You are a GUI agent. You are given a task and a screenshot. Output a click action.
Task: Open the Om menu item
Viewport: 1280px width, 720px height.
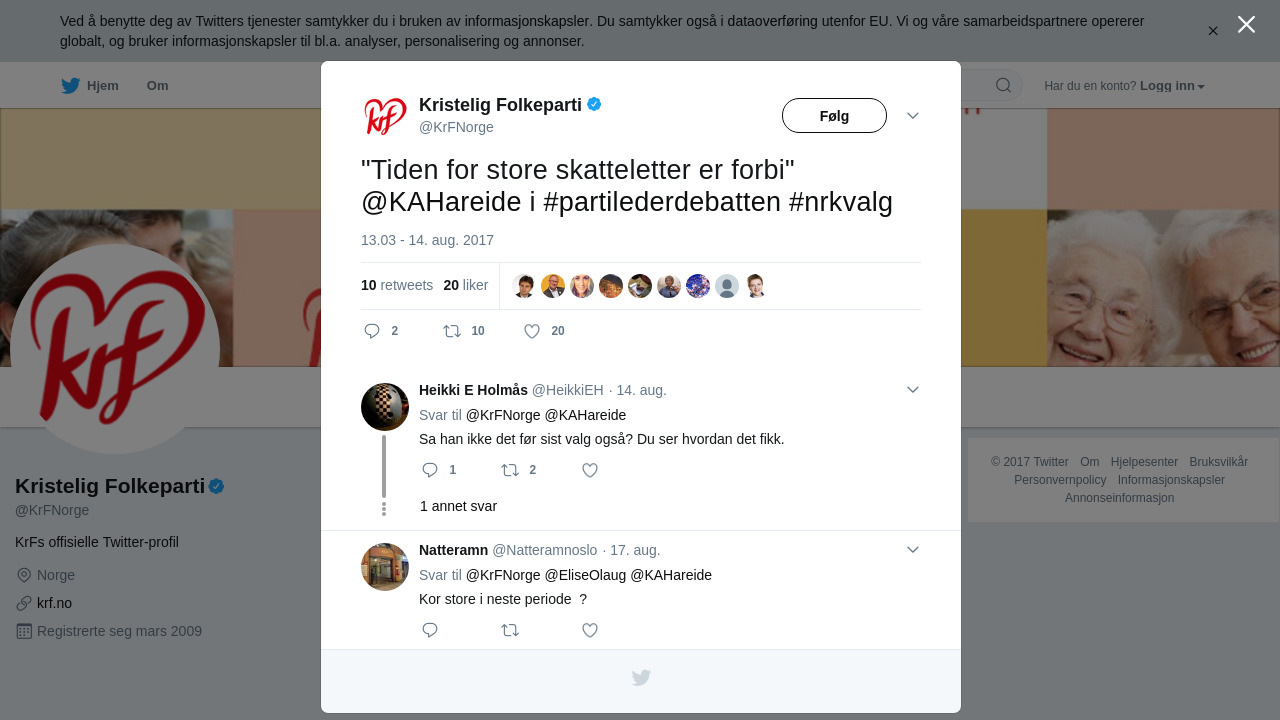tap(158, 86)
